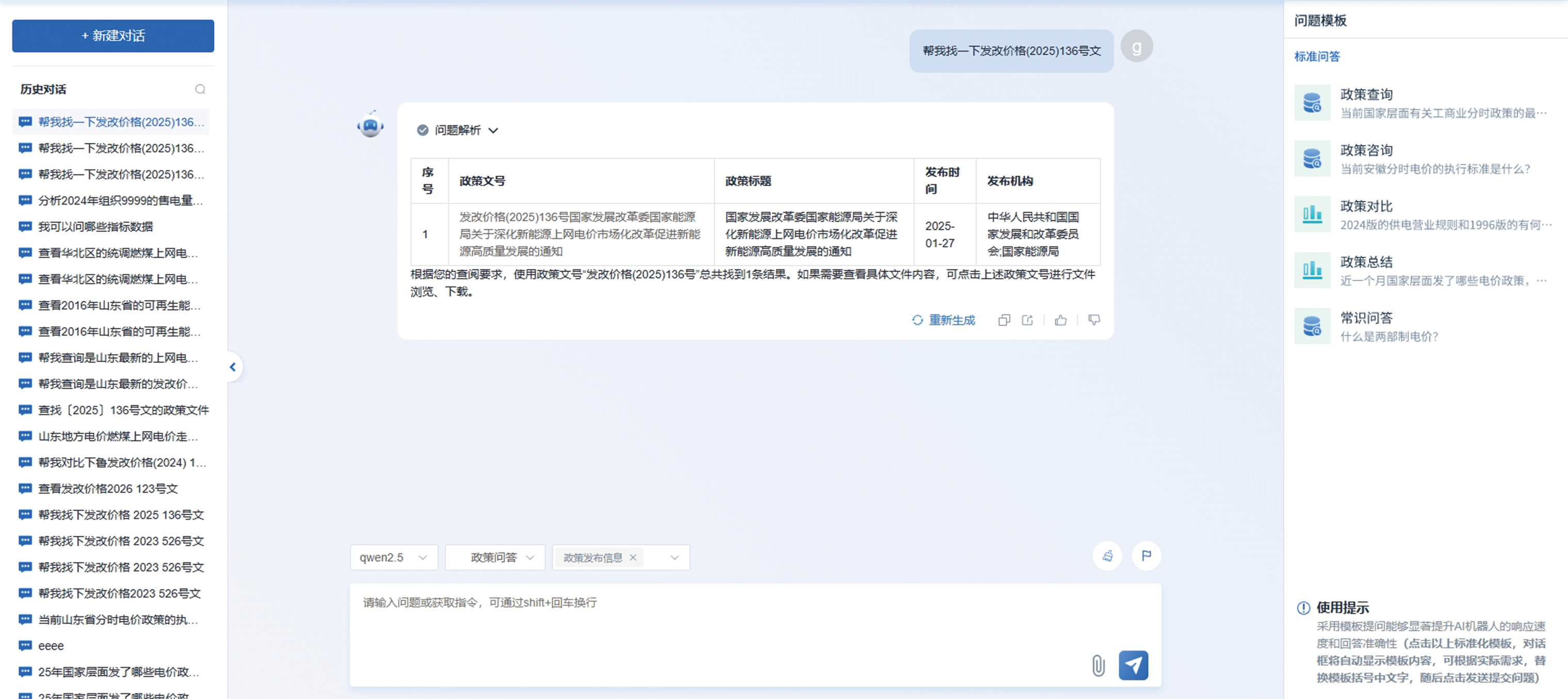
Task: Give thumbs up to the response
Action: pos(1061,320)
